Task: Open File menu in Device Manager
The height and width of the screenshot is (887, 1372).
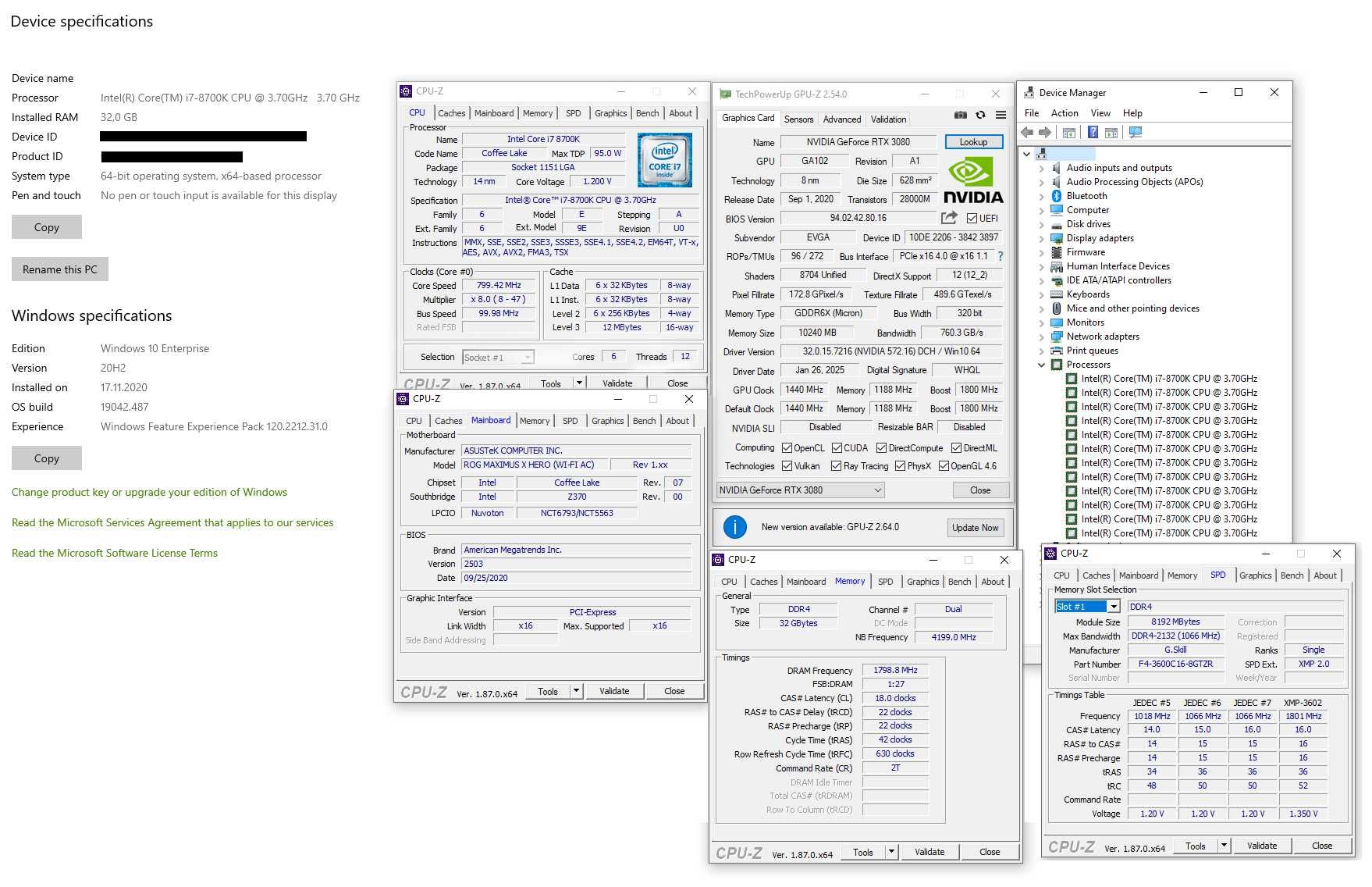Action: pyautogui.click(x=1032, y=113)
